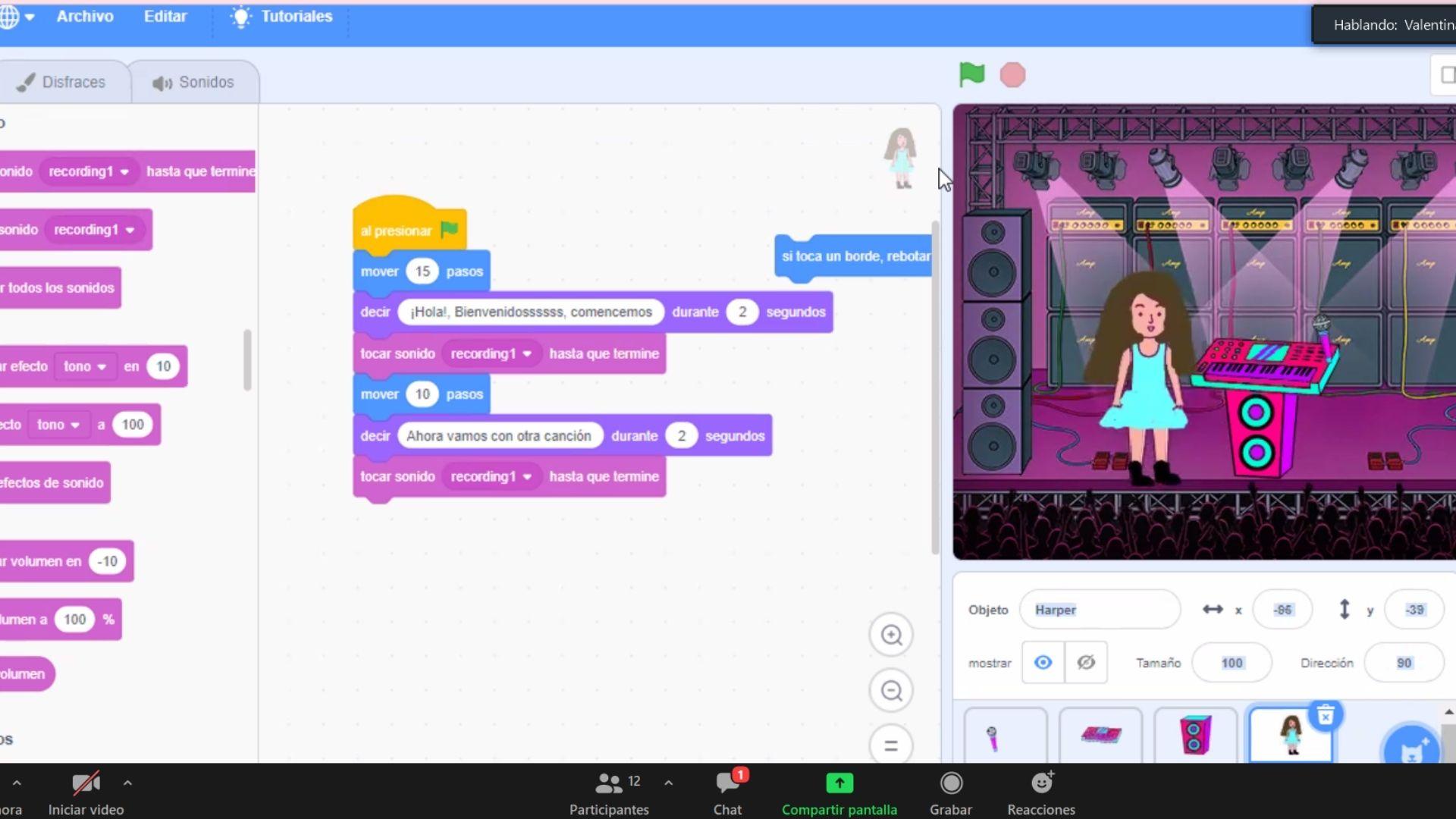Reset workspace zoom with equals button
The height and width of the screenshot is (819, 1456).
(891, 745)
